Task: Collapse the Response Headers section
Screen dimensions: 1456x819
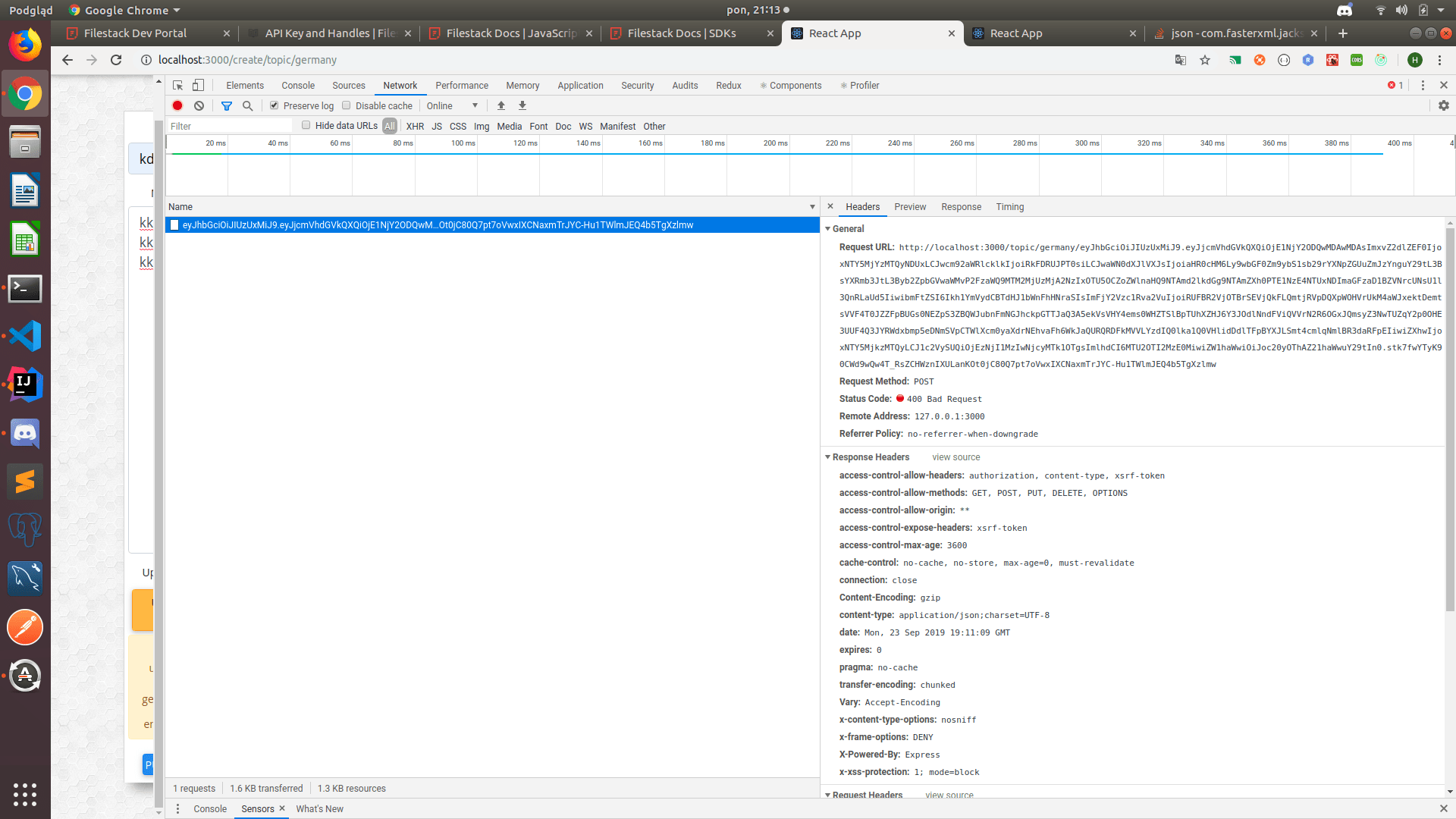Action: [x=827, y=457]
